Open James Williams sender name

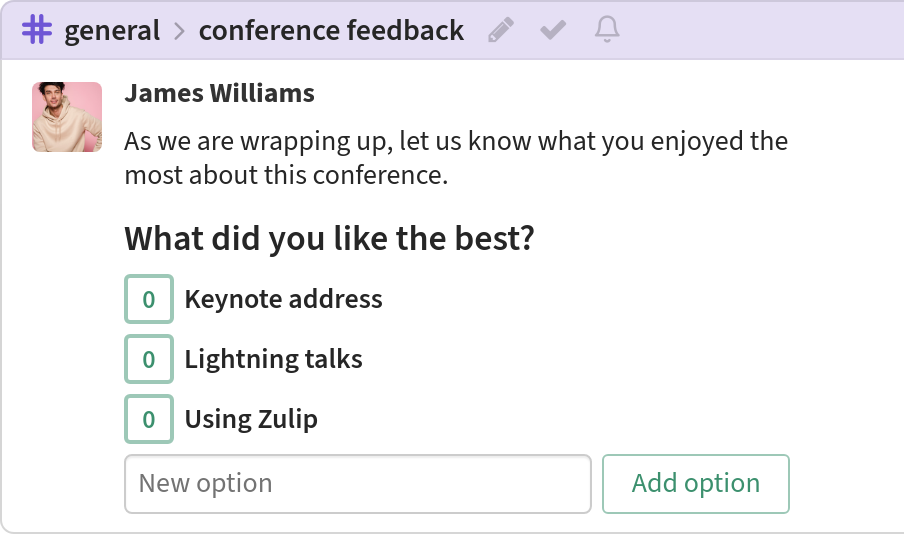click(x=220, y=93)
